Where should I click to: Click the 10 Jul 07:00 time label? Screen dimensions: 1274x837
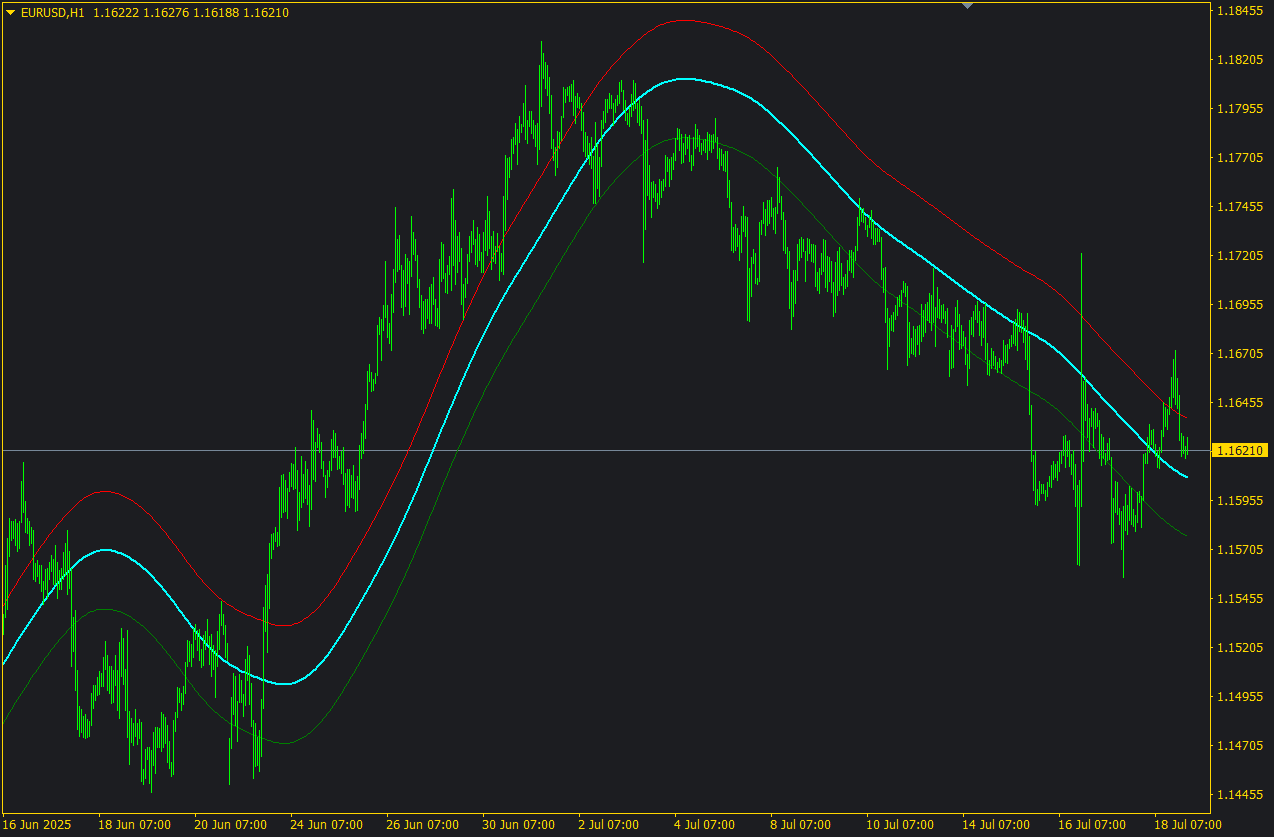pyautogui.click(x=900, y=825)
